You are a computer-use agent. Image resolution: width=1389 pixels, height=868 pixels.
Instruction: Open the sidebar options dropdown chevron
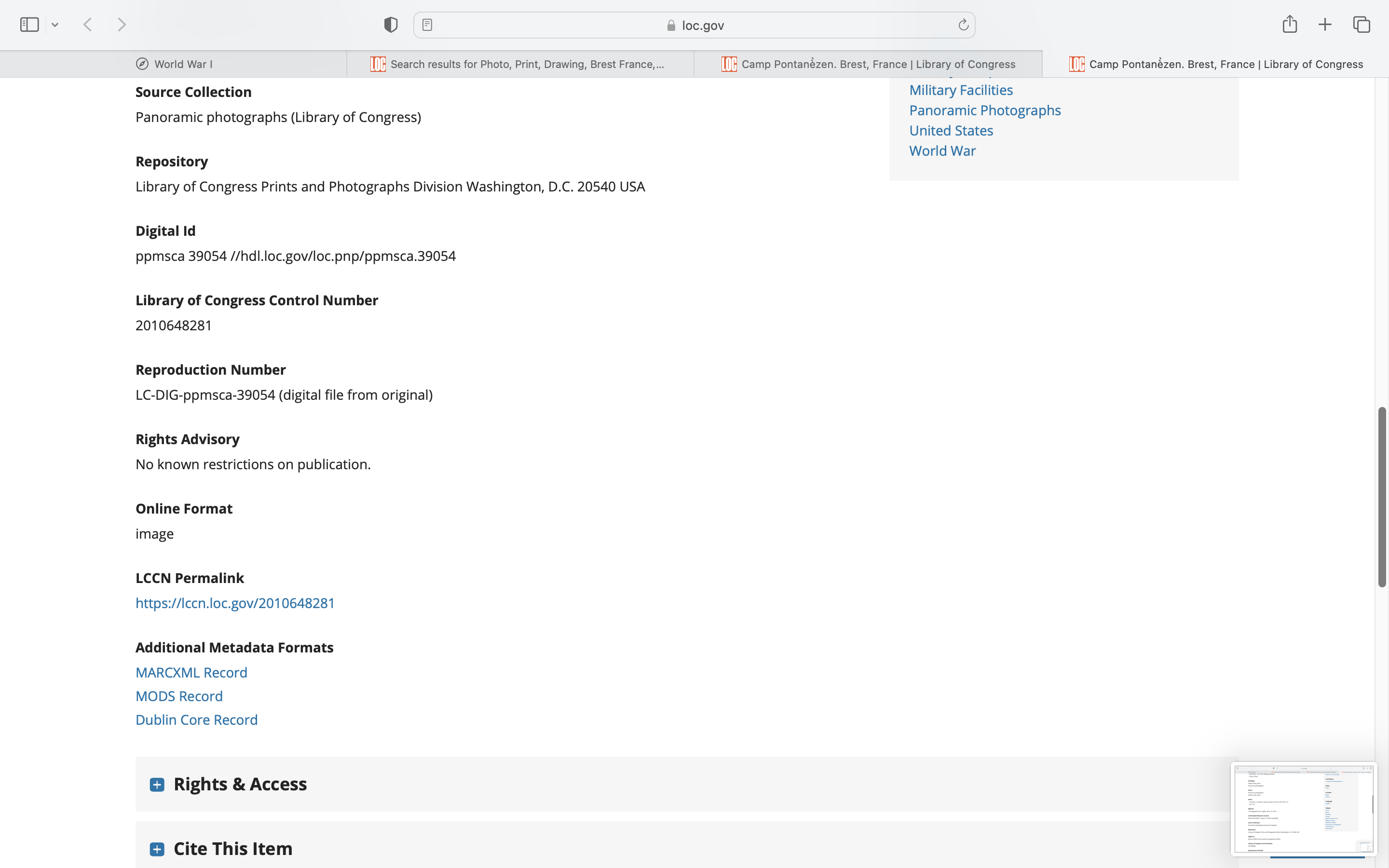55,25
